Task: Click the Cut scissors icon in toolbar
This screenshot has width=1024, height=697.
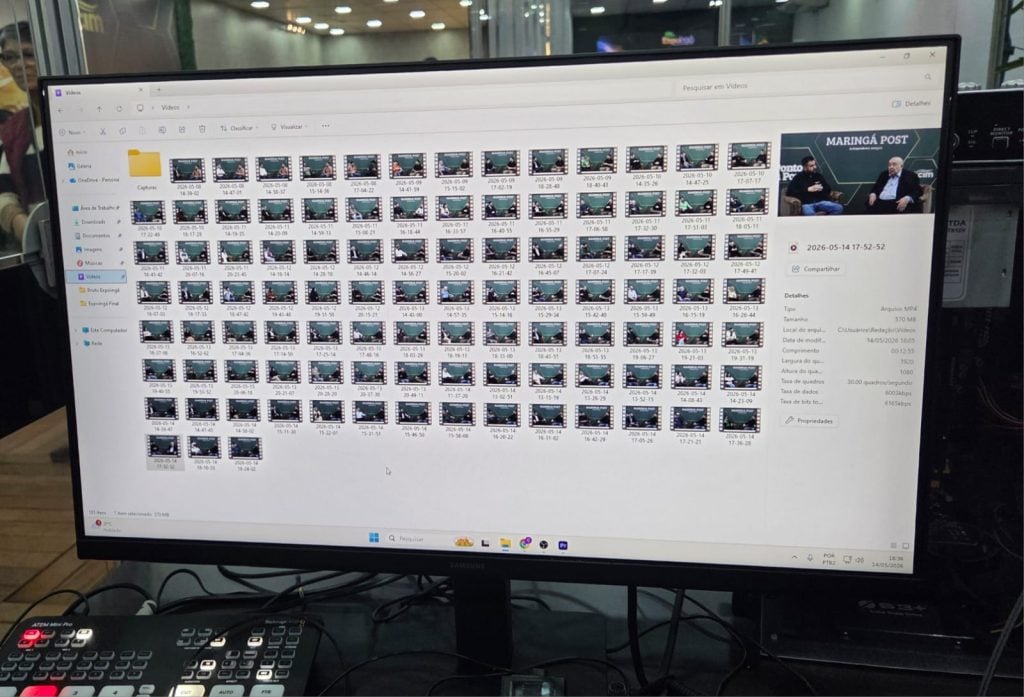Action: coord(103,131)
